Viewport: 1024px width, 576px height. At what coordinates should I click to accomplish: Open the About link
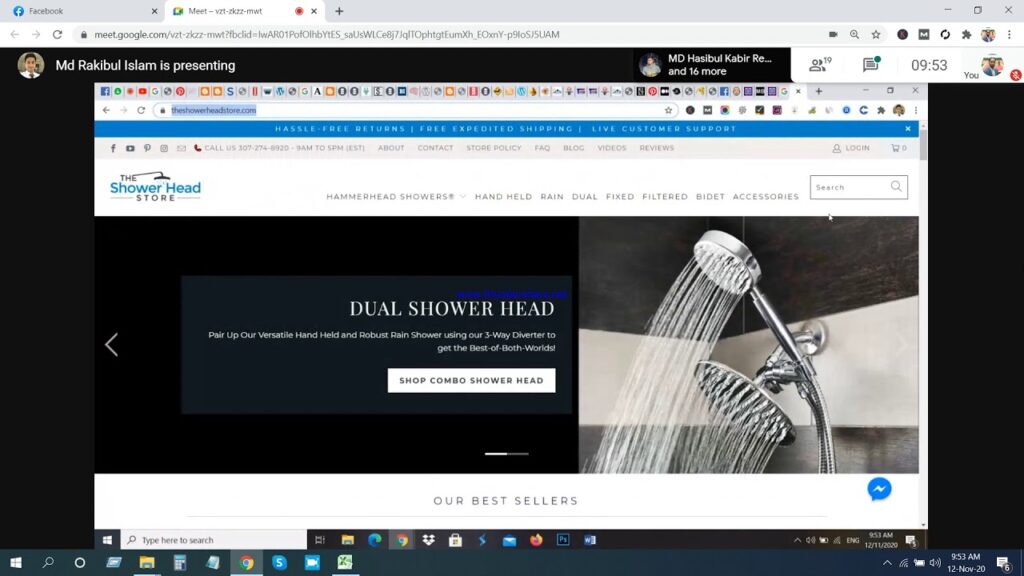click(391, 148)
